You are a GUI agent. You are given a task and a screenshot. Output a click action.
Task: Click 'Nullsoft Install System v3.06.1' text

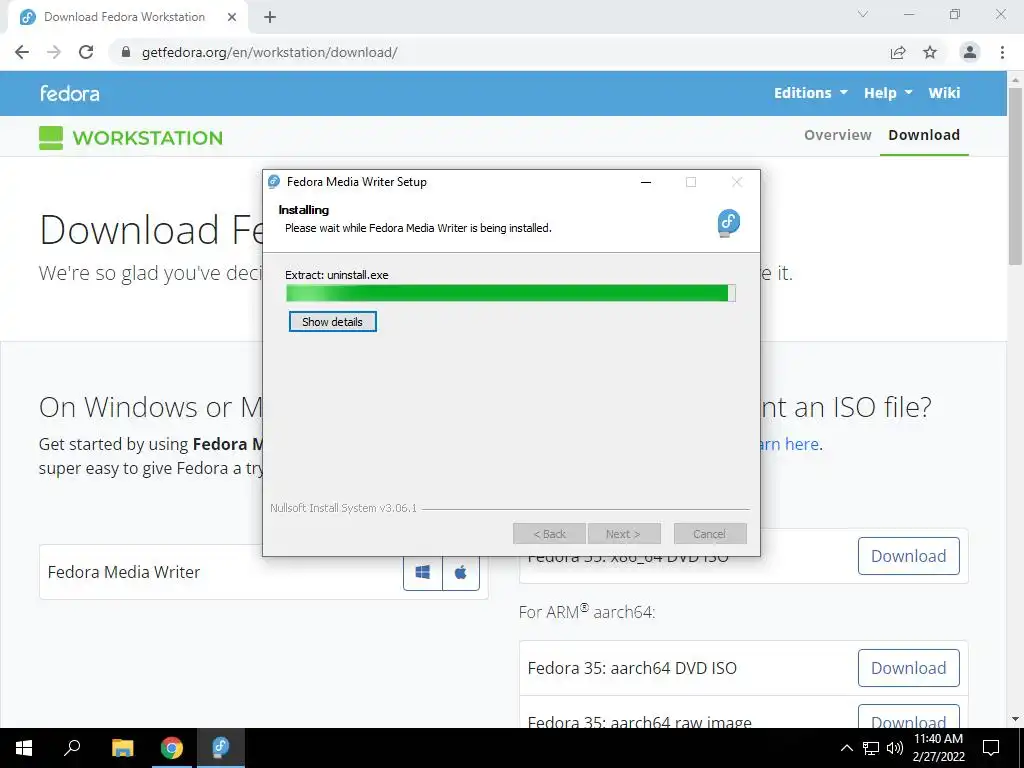pos(343,508)
